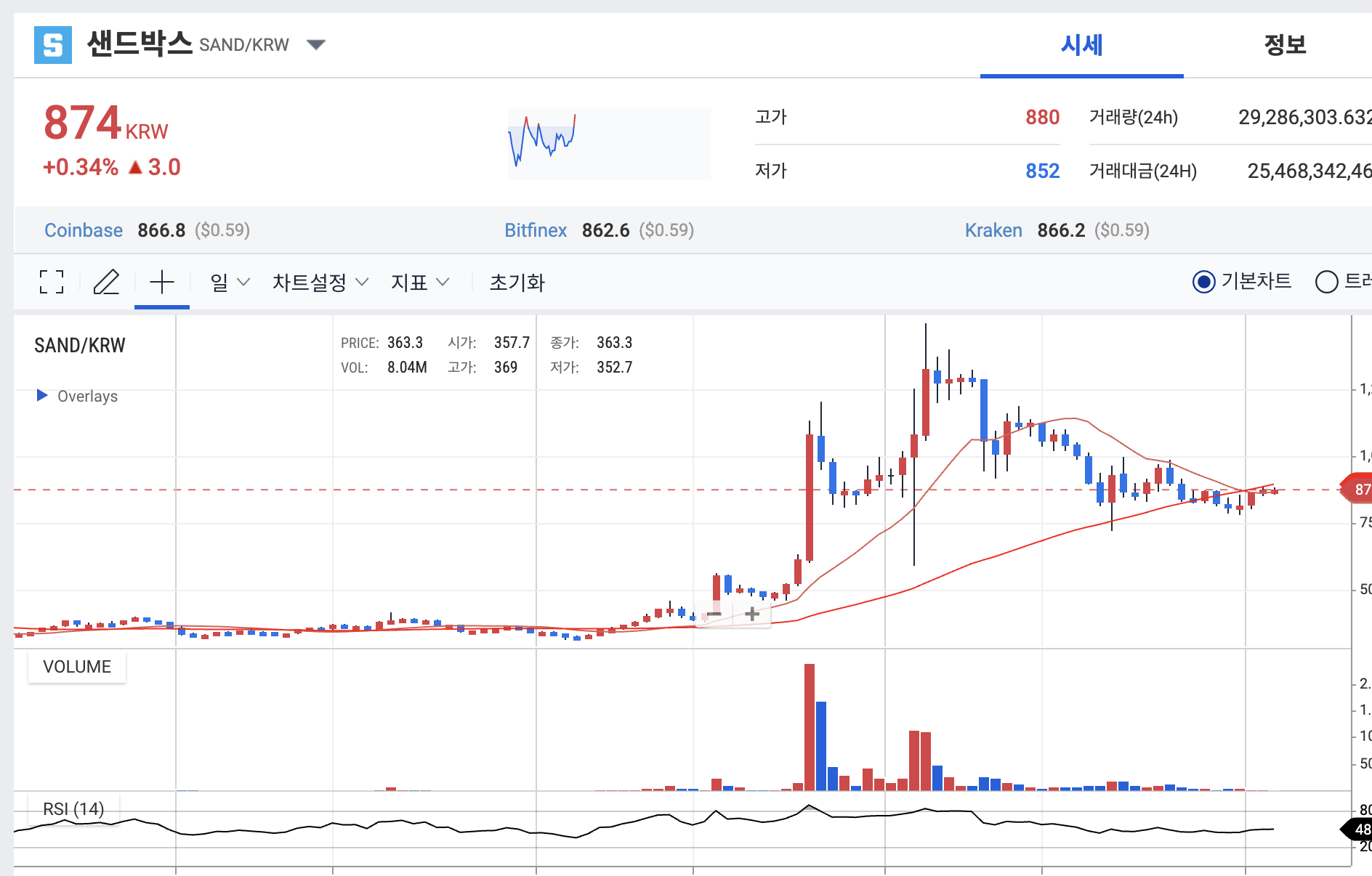Image resolution: width=1372 pixels, height=876 pixels.
Task: Click the high price value 880
Action: [1042, 117]
